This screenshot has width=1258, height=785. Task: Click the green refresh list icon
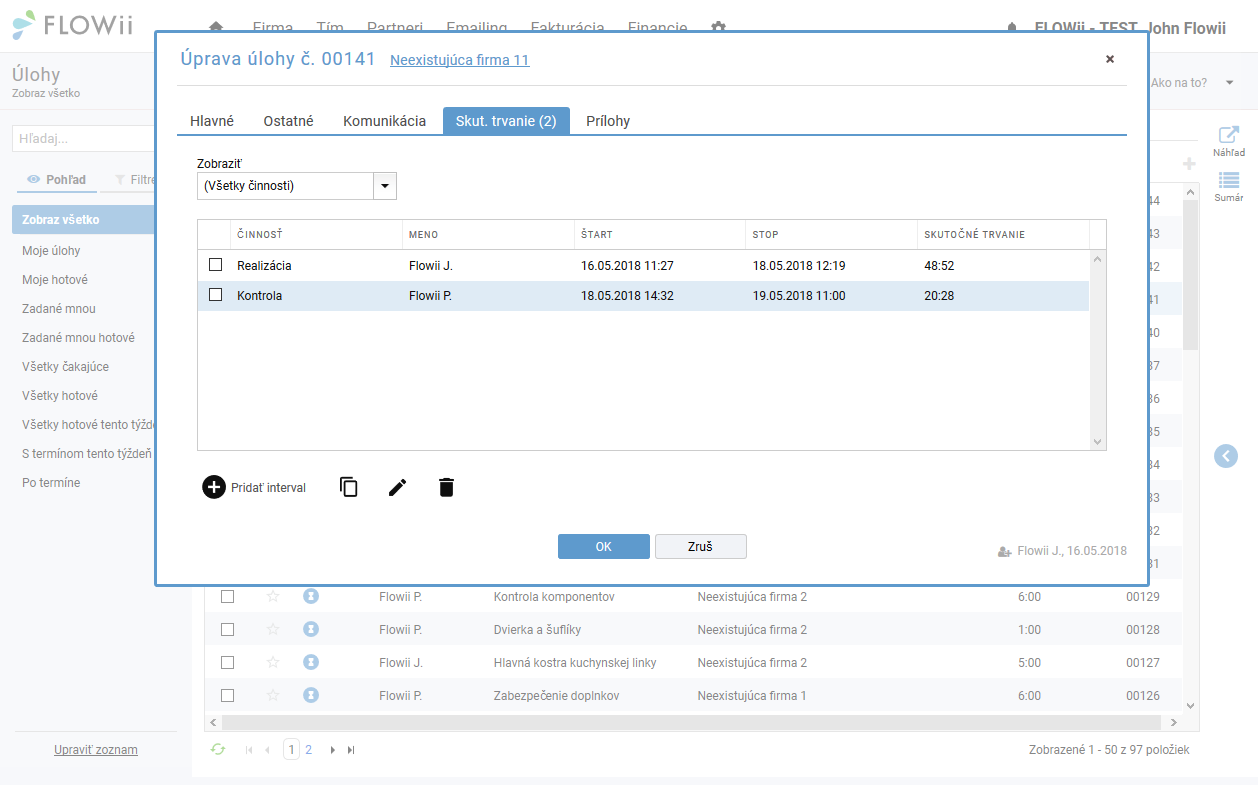coord(218,749)
